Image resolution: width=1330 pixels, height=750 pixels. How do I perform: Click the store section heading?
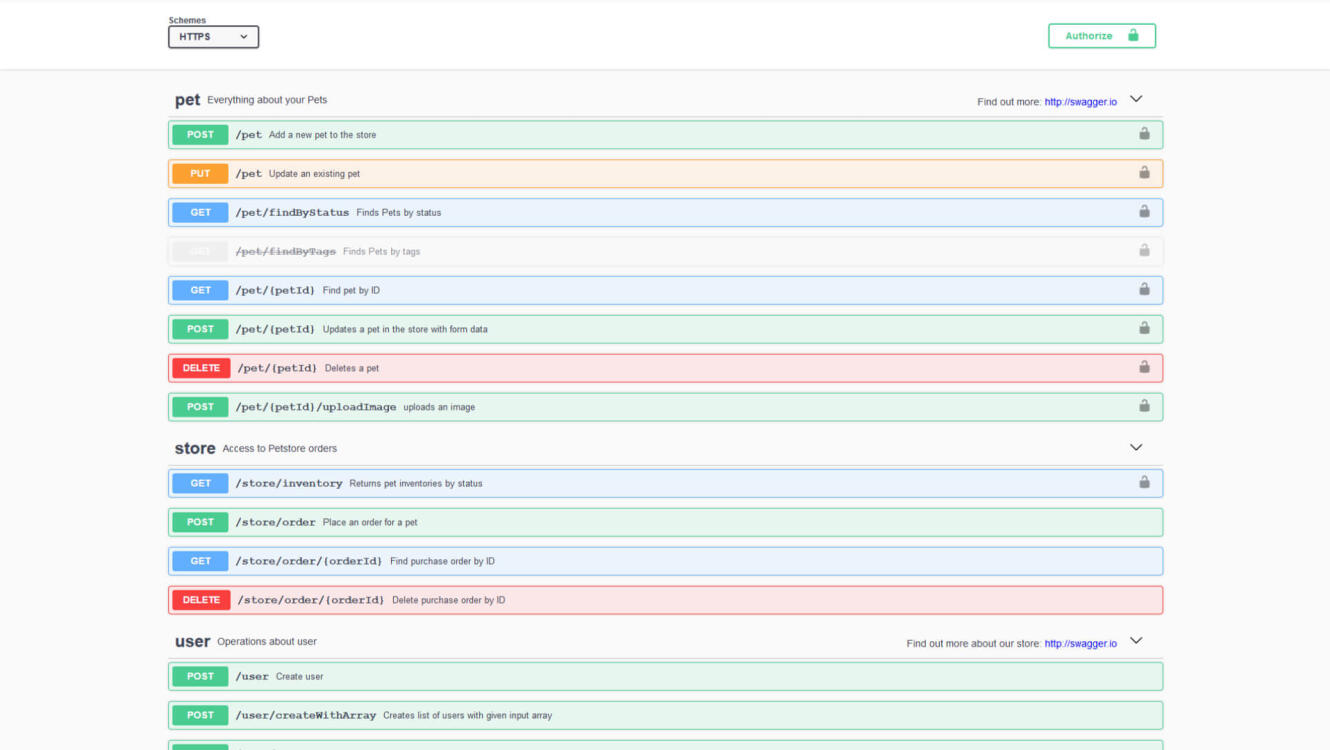(x=195, y=448)
